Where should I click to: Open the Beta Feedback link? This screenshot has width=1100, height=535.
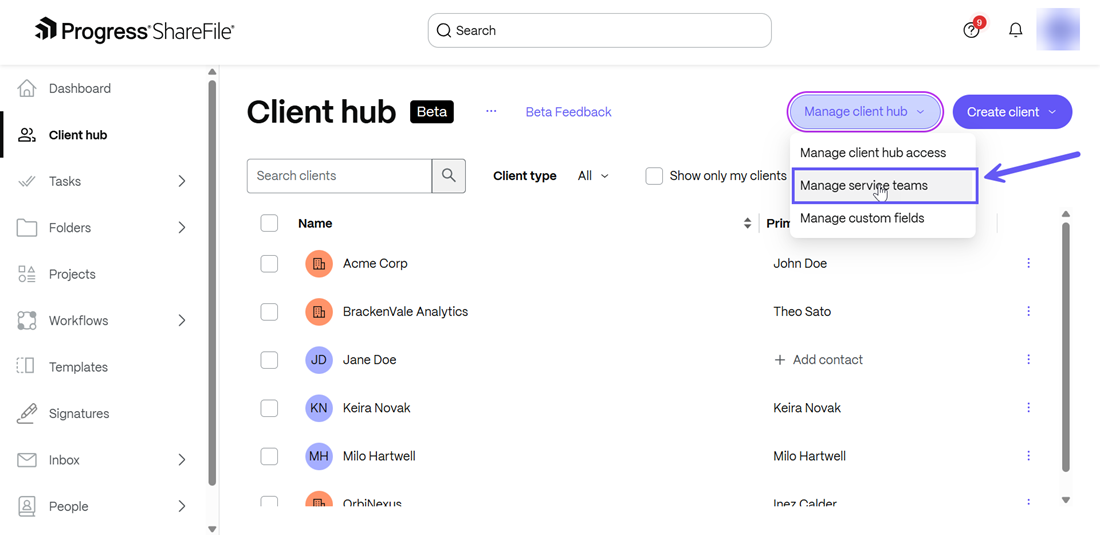568,112
